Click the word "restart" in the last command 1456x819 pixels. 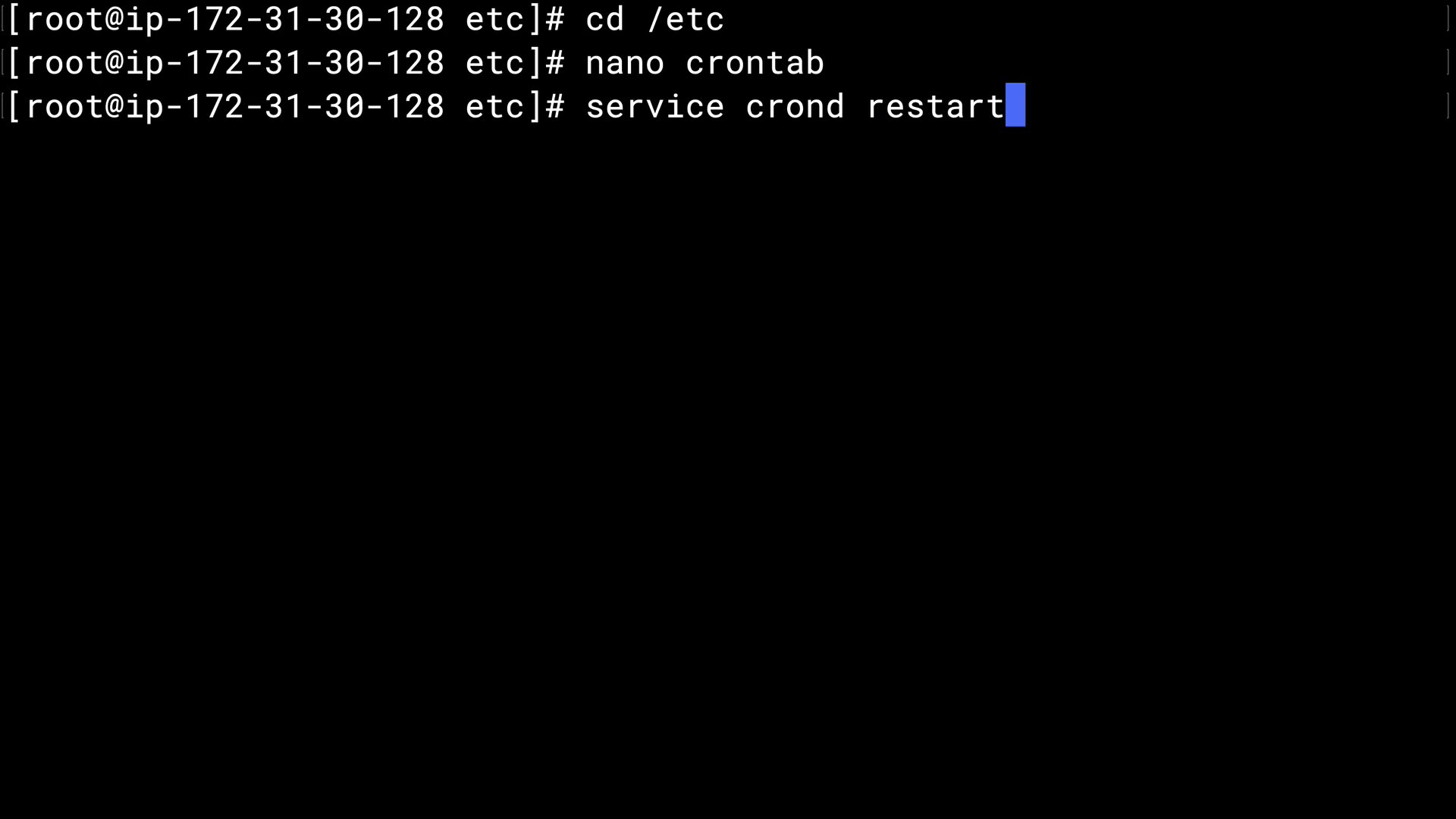click(x=936, y=106)
